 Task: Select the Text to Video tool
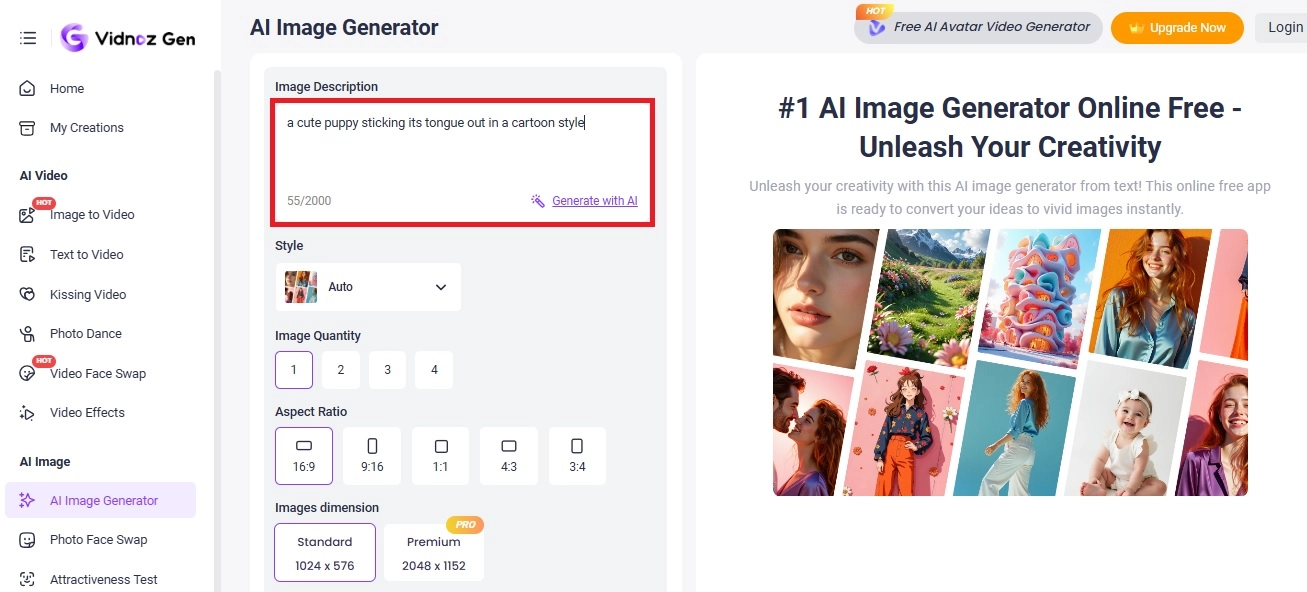tap(87, 254)
